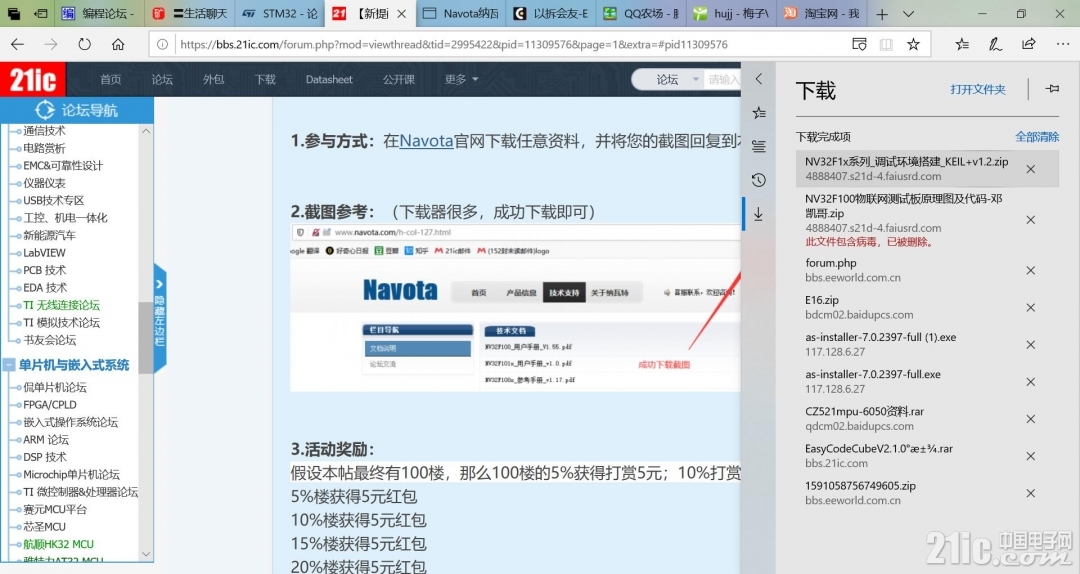Click the 21ic site search input field
Screen dimensions: 1080x574
tap(723, 79)
